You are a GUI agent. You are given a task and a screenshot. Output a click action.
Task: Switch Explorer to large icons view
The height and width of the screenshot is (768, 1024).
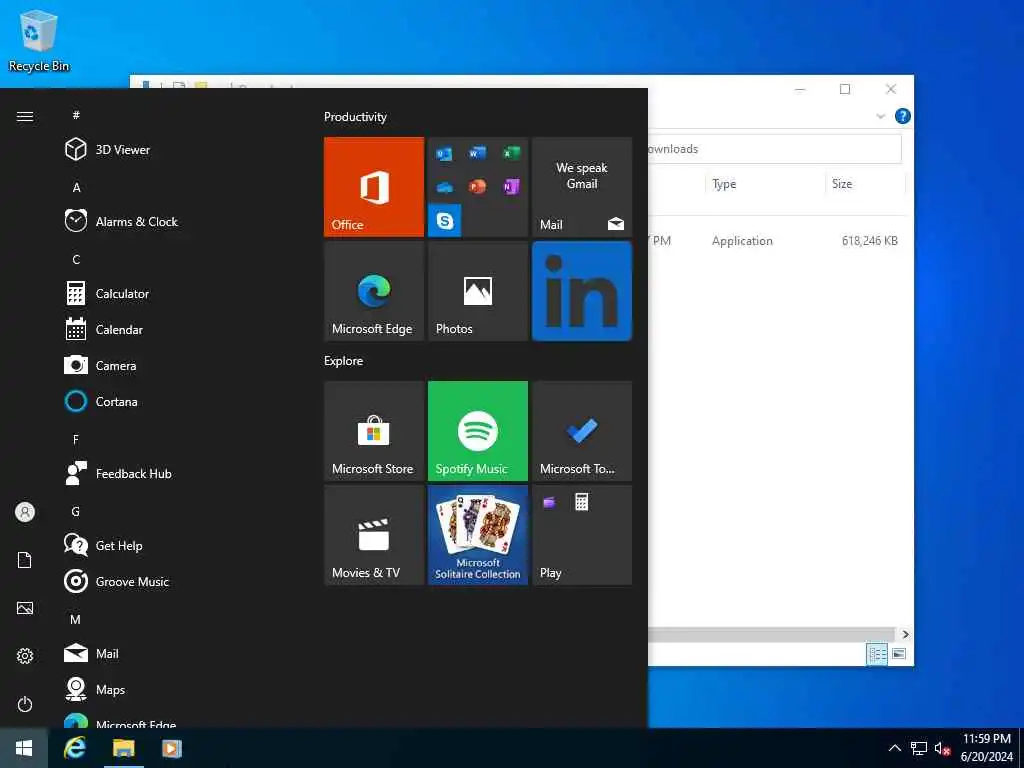(899, 654)
